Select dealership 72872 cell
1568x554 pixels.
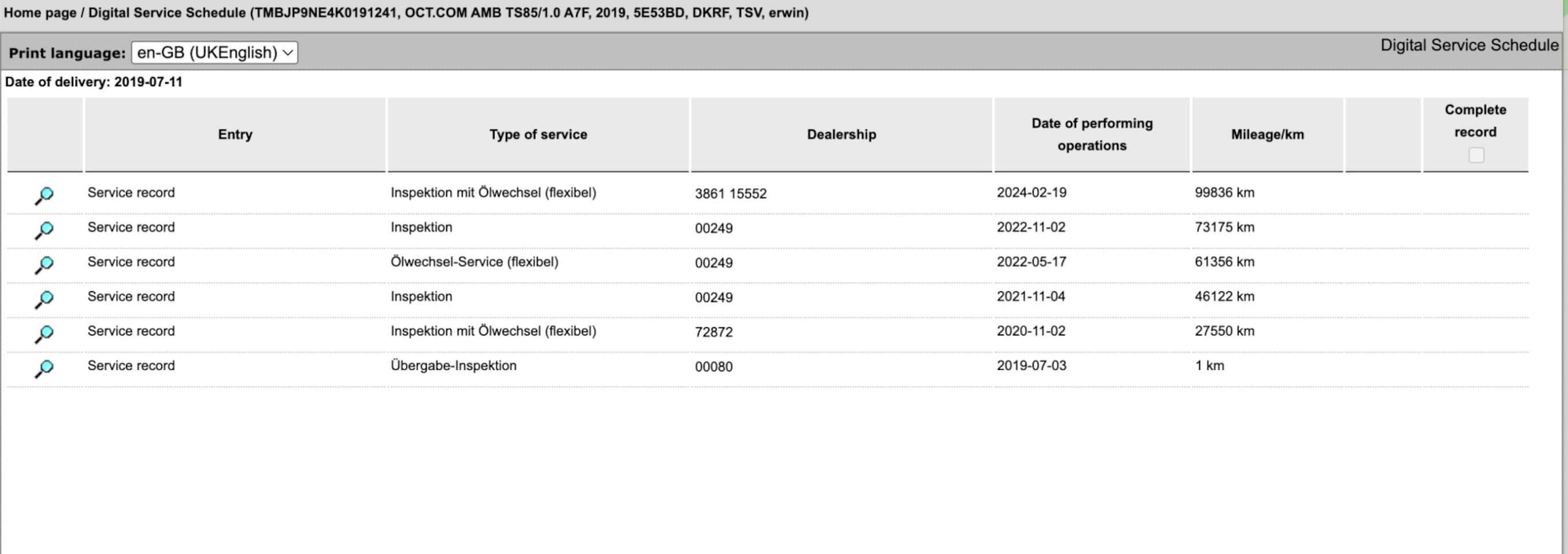[x=713, y=332]
